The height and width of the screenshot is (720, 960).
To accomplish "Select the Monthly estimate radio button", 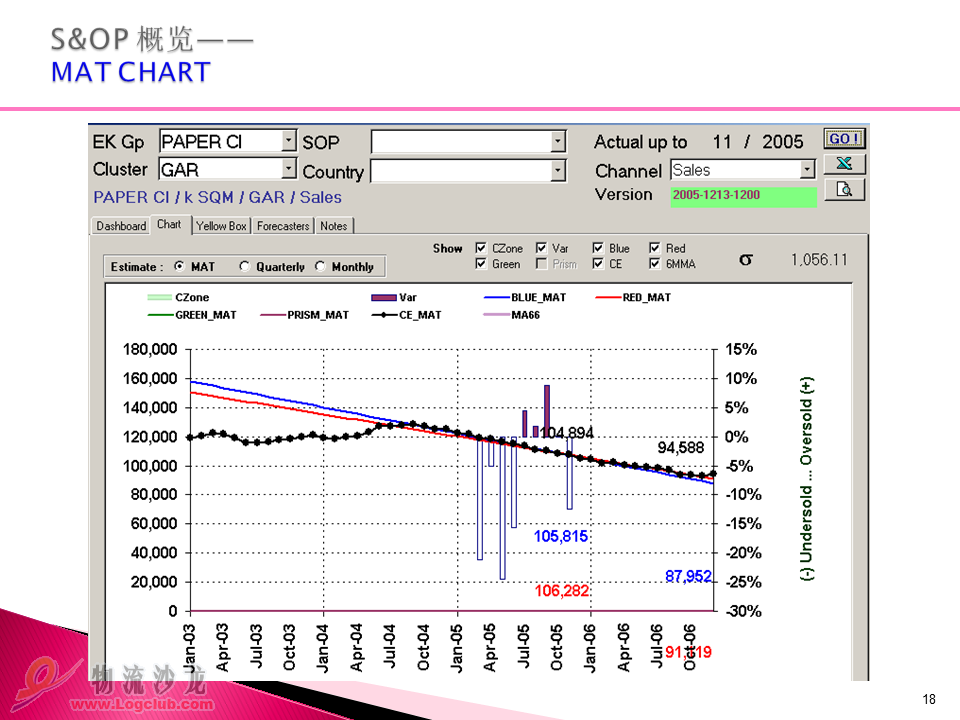I will 320,266.
